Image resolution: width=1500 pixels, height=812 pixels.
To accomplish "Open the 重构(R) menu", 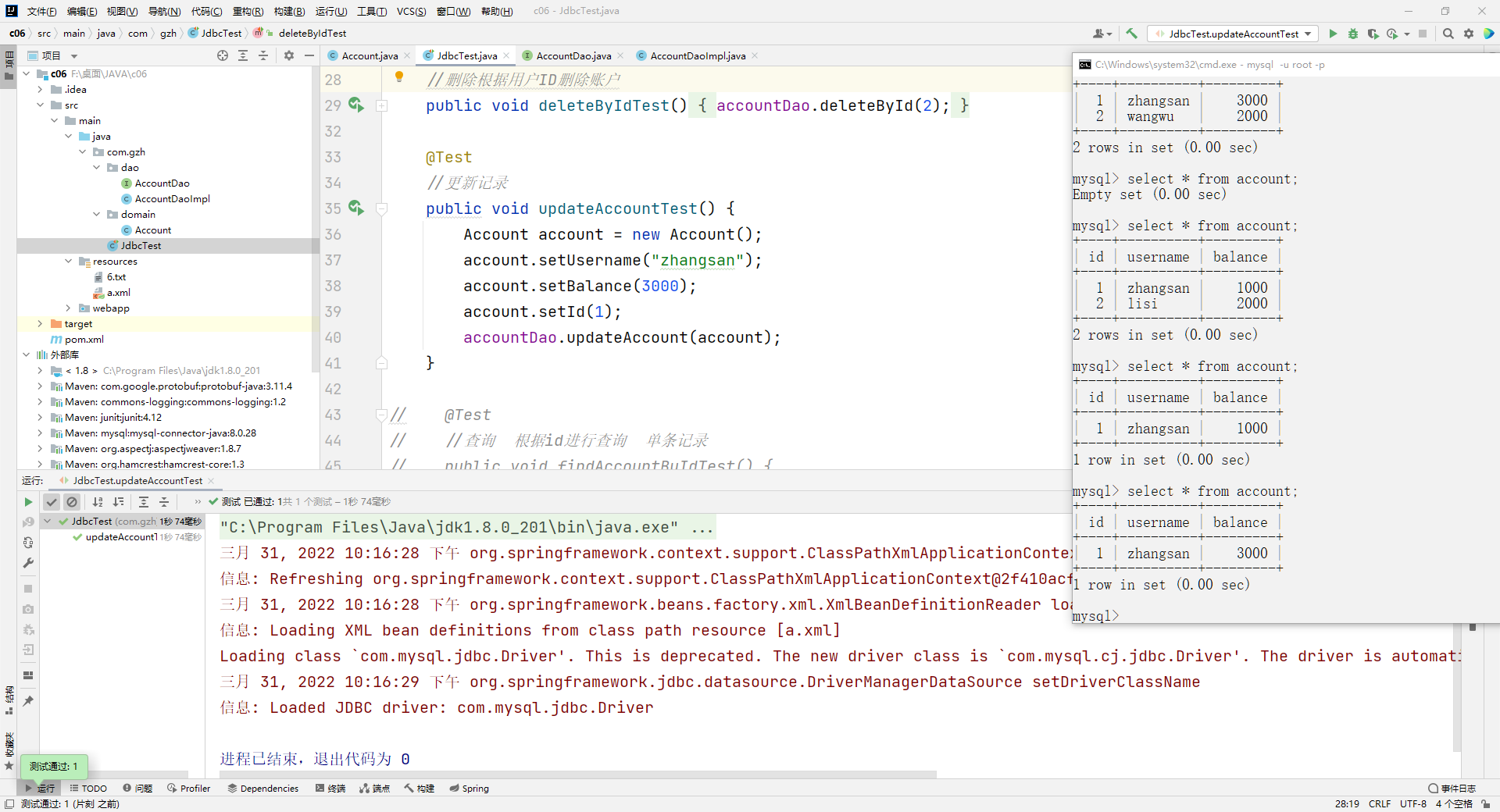I will pyautogui.click(x=248, y=11).
